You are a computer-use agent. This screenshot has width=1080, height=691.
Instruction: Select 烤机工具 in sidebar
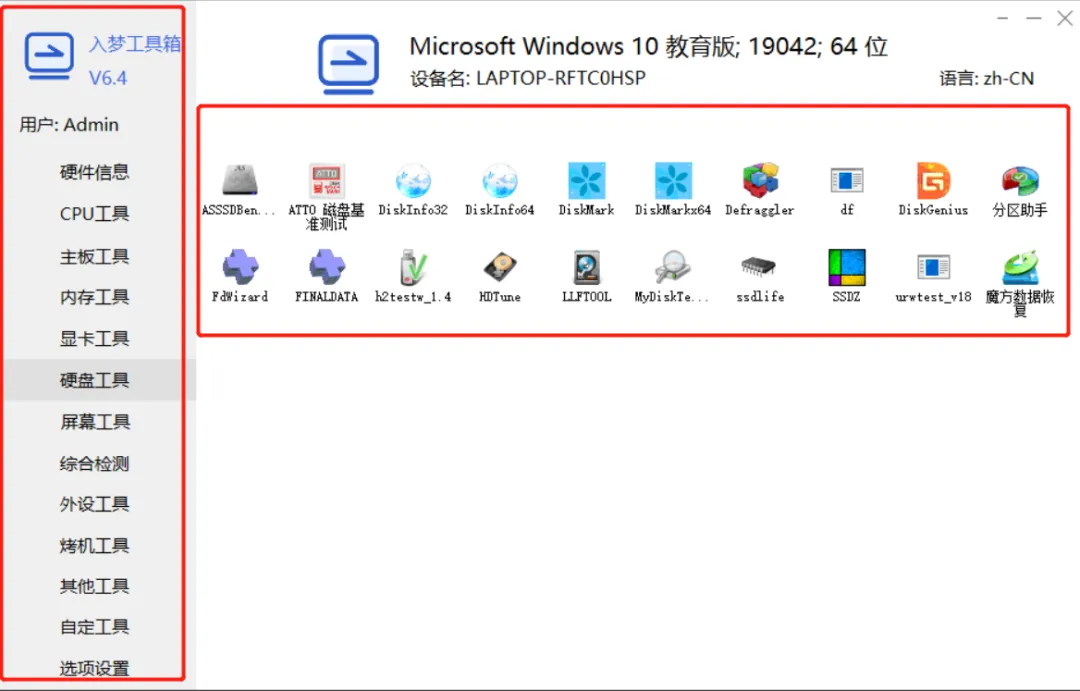pos(94,546)
